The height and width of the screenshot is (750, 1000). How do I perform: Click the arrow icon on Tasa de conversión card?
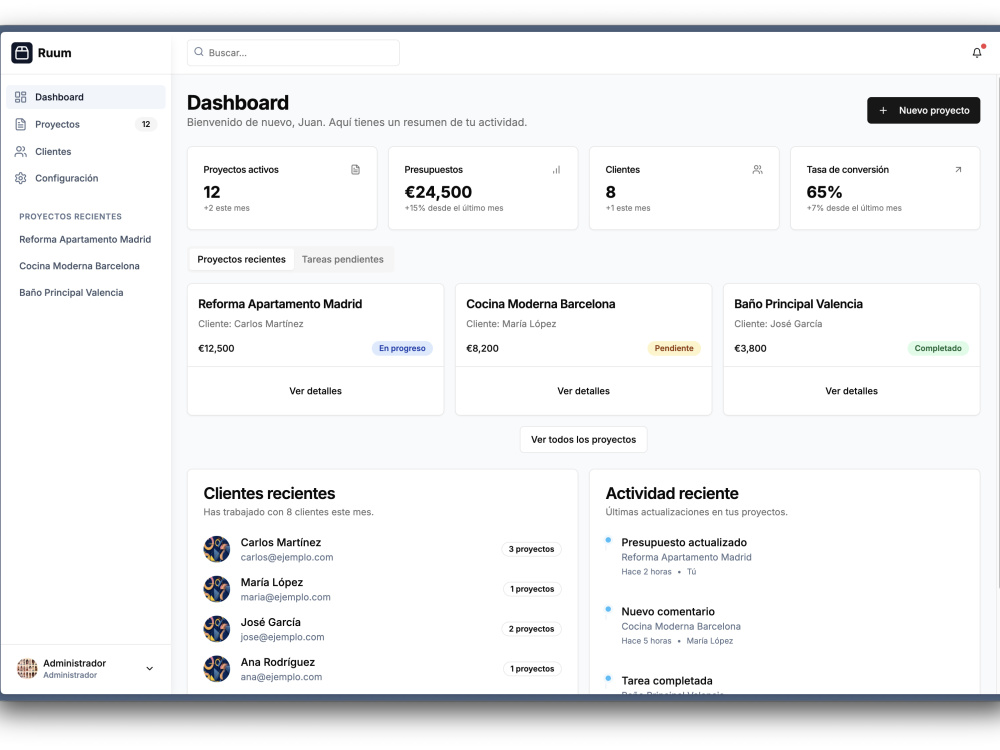(958, 170)
